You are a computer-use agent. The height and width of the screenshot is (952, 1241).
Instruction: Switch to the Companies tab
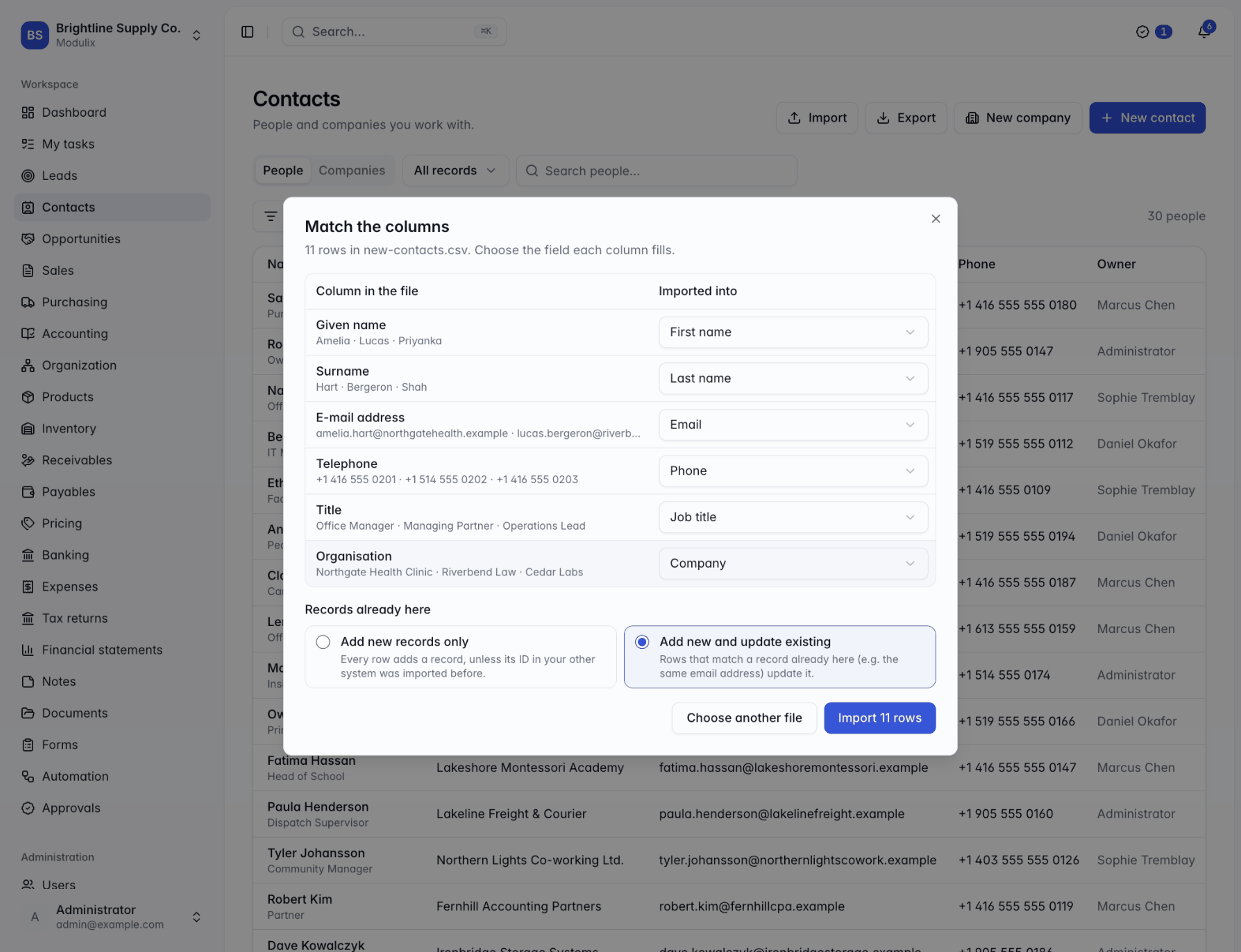[x=352, y=171]
